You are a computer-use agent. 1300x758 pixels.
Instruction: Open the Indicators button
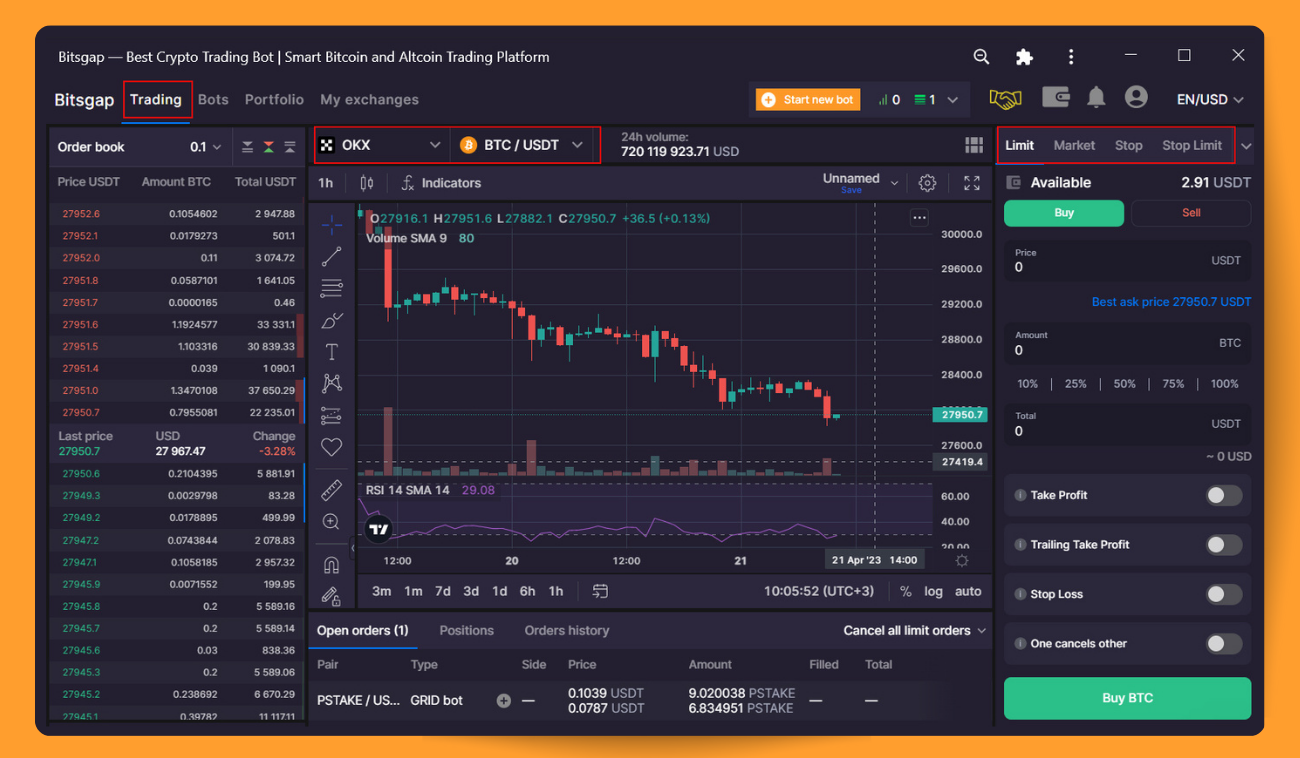(x=441, y=183)
